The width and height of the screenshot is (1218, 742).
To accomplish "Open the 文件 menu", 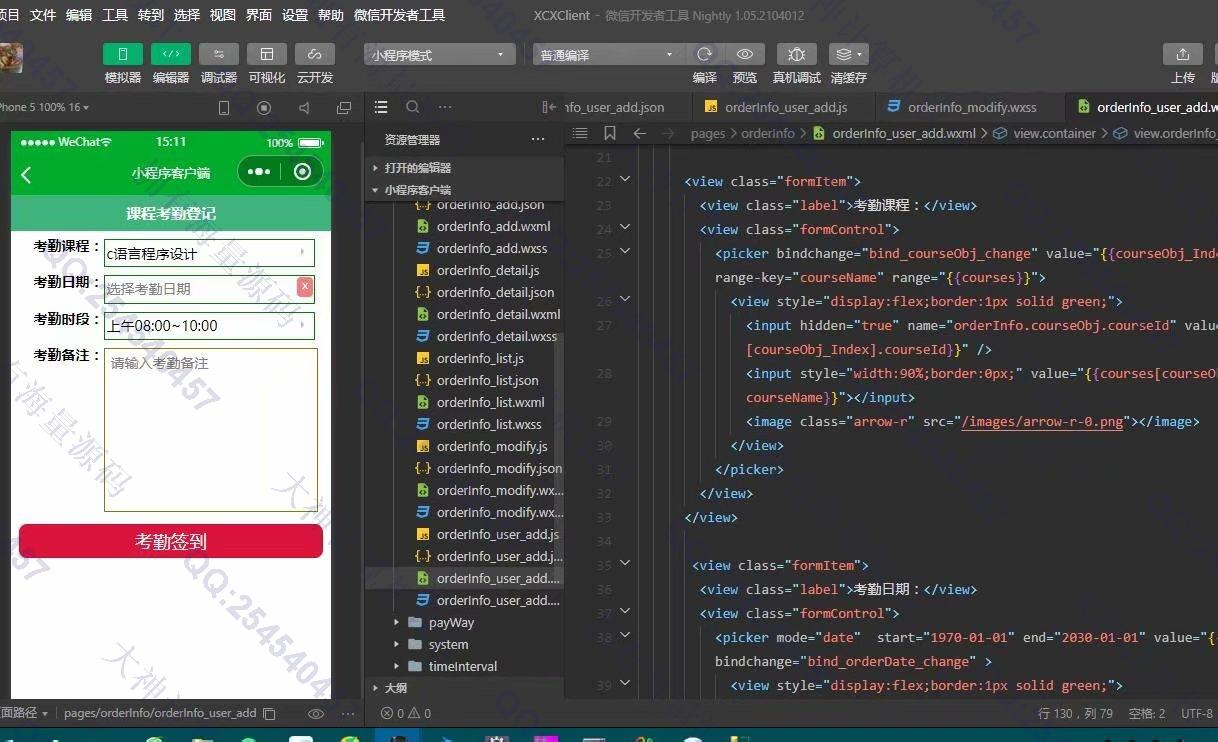I will click(x=43, y=15).
